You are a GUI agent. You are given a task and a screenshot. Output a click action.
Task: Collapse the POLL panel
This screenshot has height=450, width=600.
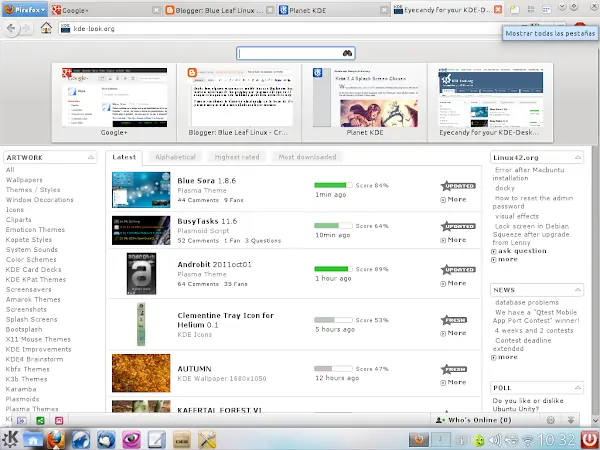tap(577, 388)
